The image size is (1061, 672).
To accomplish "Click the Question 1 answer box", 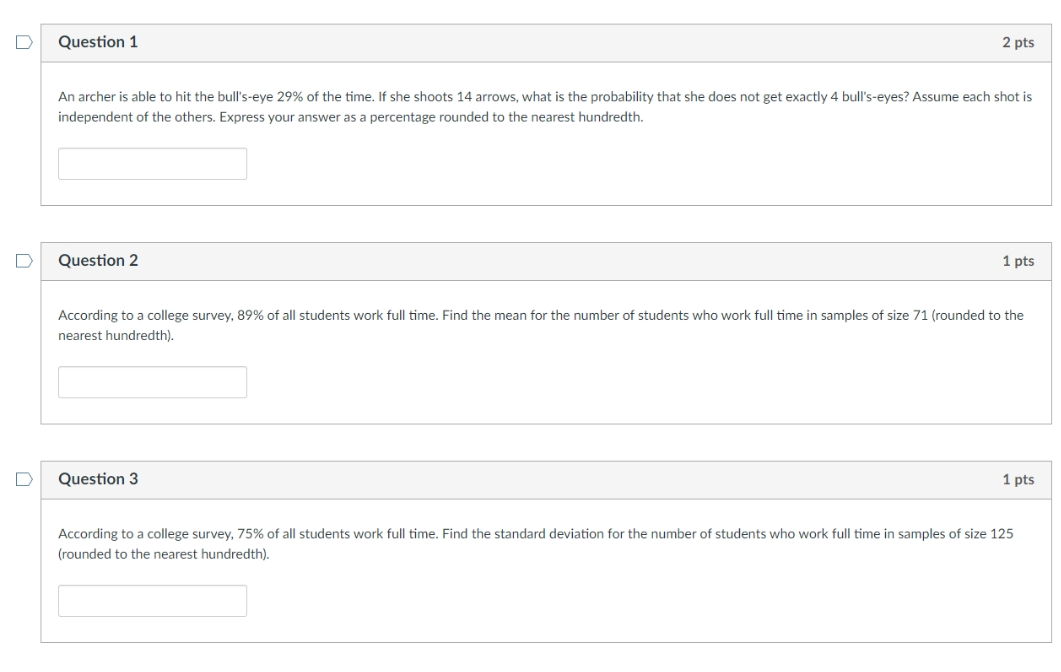I will tap(152, 164).
